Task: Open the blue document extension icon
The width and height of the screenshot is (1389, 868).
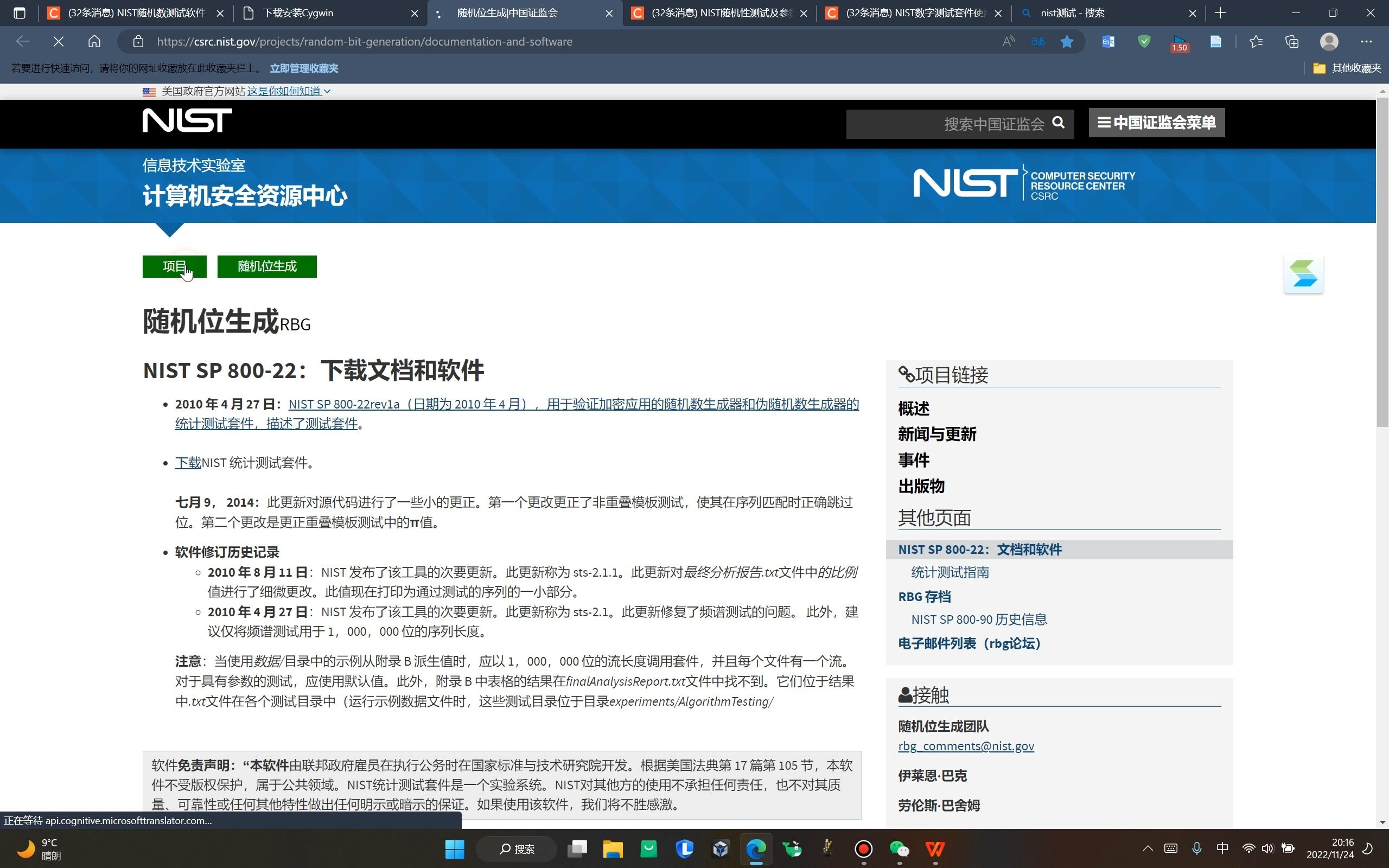Action: click(x=1215, y=41)
